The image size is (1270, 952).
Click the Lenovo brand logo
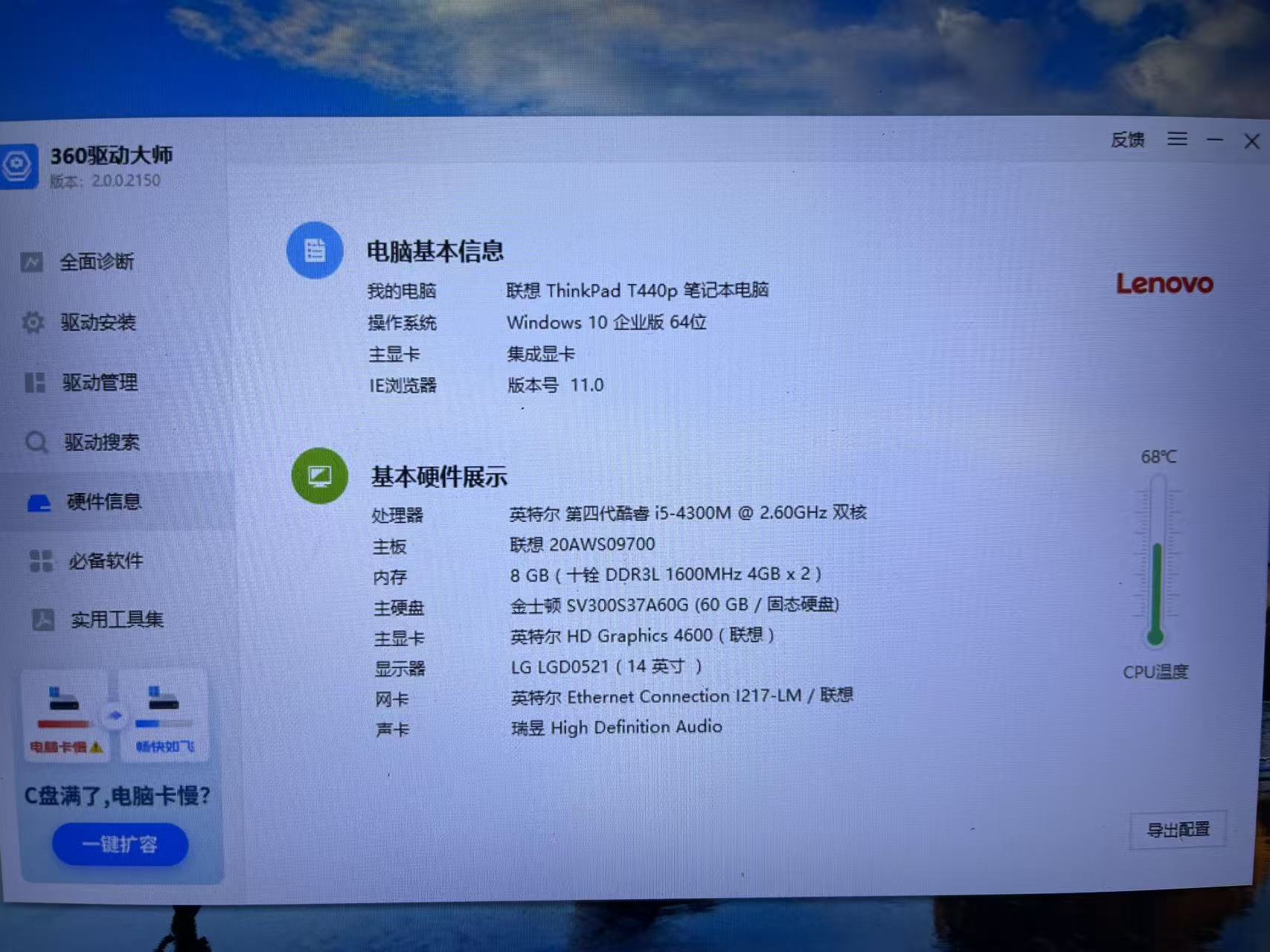click(x=1164, y=283)
